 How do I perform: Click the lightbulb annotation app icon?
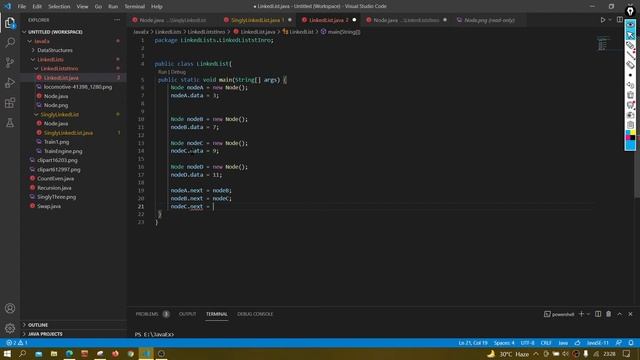tap(630, 11)
